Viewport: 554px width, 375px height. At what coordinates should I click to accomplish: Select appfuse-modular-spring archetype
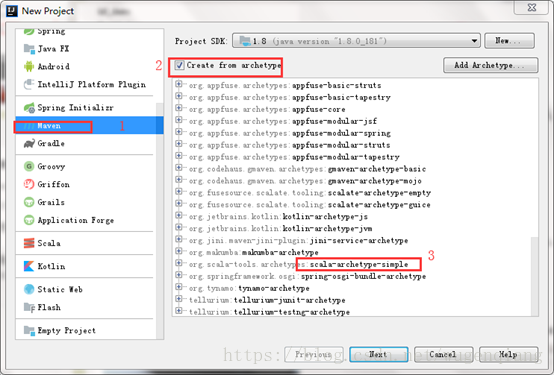tap(289, 133)
